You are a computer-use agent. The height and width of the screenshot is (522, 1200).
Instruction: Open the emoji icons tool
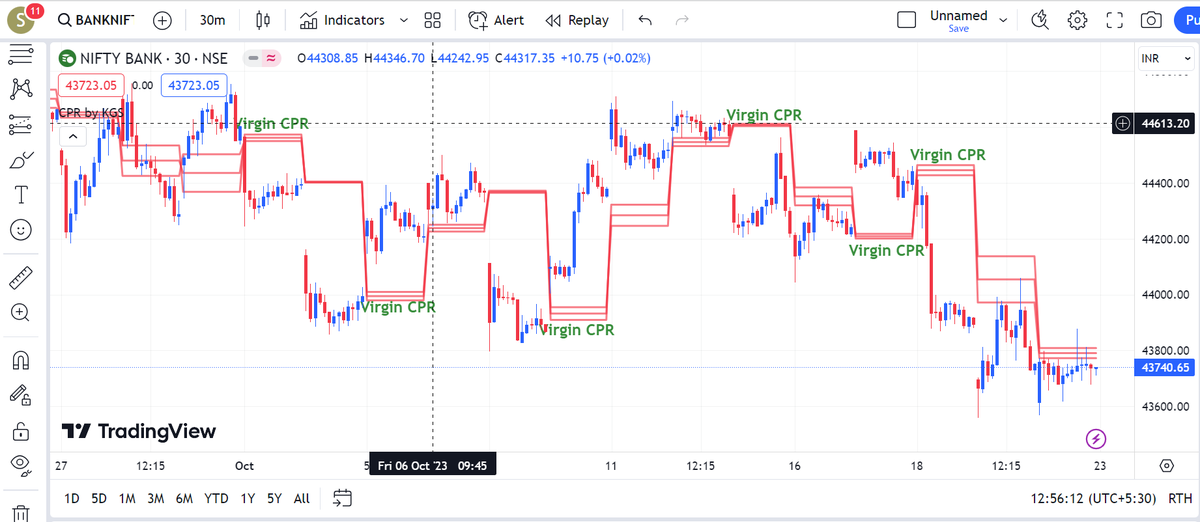(20, 229)
